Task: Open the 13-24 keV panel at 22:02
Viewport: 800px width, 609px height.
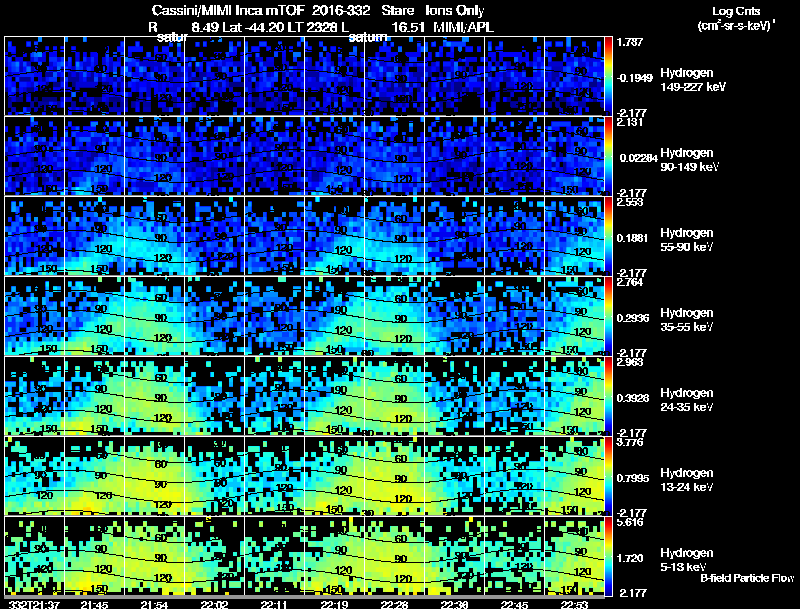Action: click(x=214, y=476)
